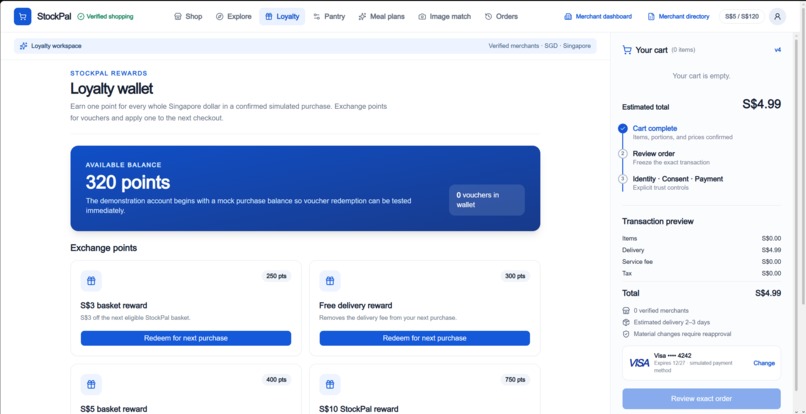Screen dimensions: 806x414
Task: Click the 250 pts badge
Action: click(x=277, y=276)
